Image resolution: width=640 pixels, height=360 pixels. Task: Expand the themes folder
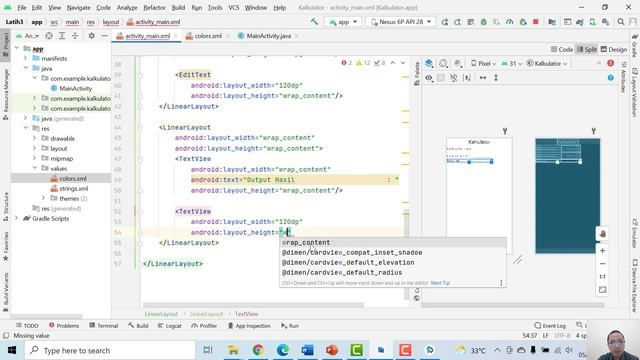[44, 198]
